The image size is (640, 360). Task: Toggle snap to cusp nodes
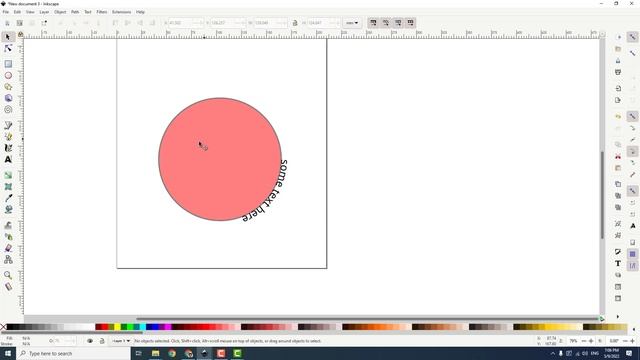[632, 152]
